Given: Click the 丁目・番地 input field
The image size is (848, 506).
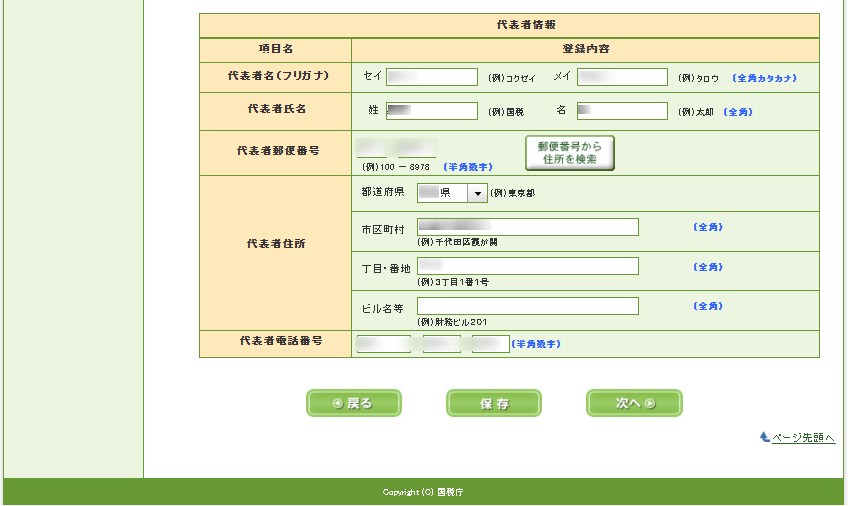Looking at the screenshot, I should (527, 266).
